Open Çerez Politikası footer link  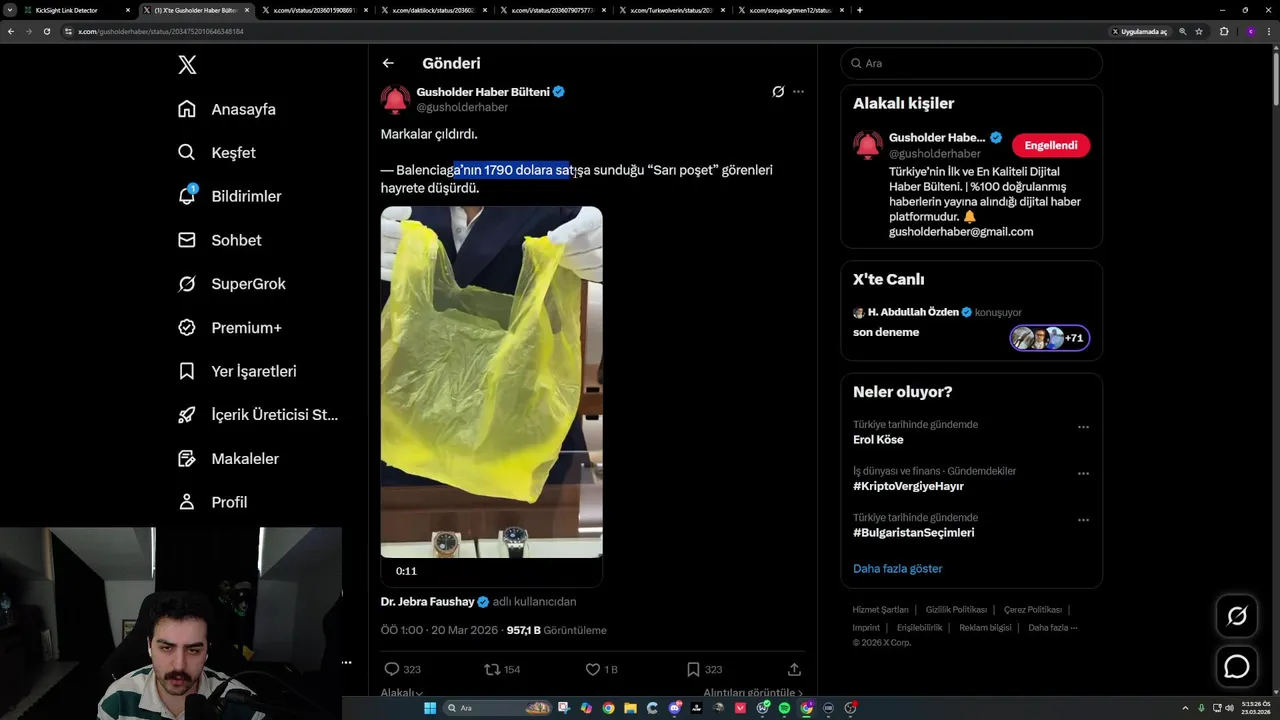1032,610
